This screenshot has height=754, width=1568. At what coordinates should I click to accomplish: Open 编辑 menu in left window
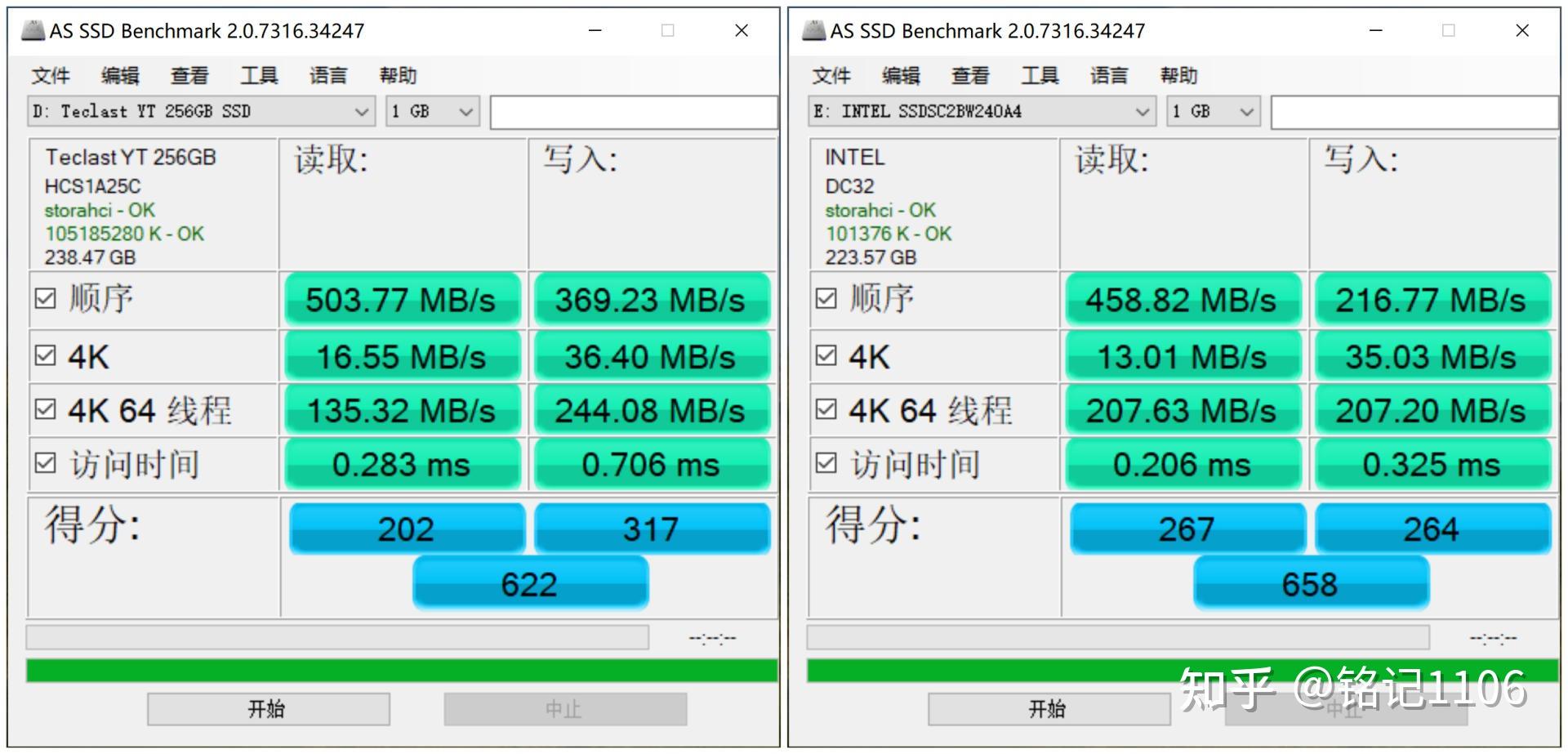(120, 76)
